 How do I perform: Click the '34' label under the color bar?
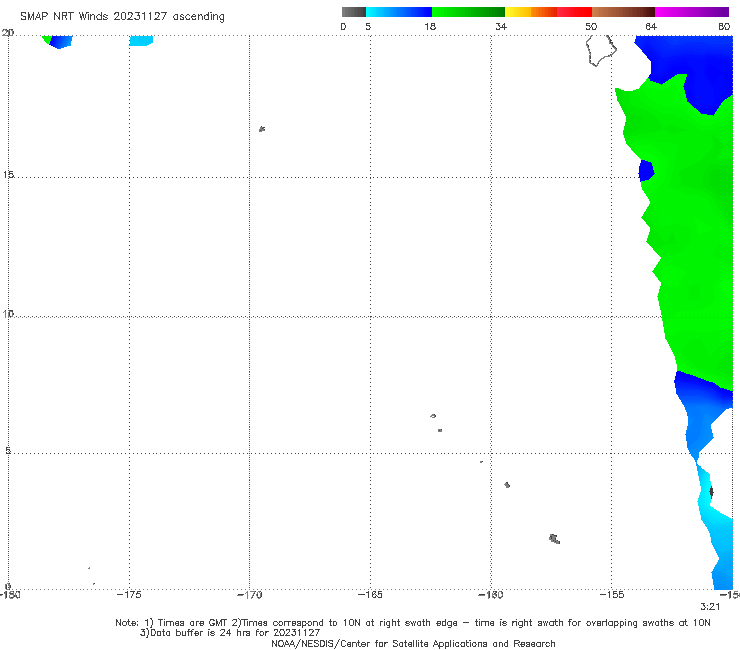point(501,26)
